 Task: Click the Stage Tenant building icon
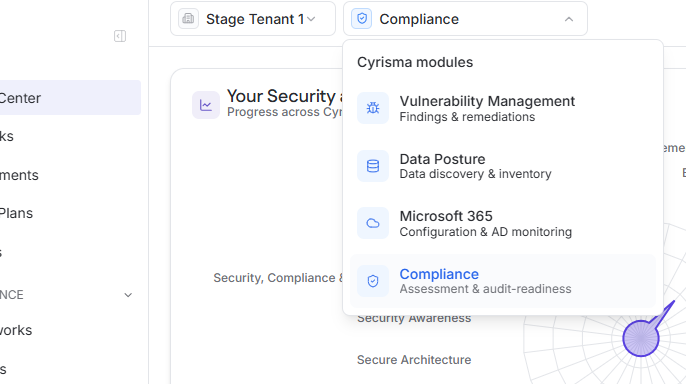point(189,19)
